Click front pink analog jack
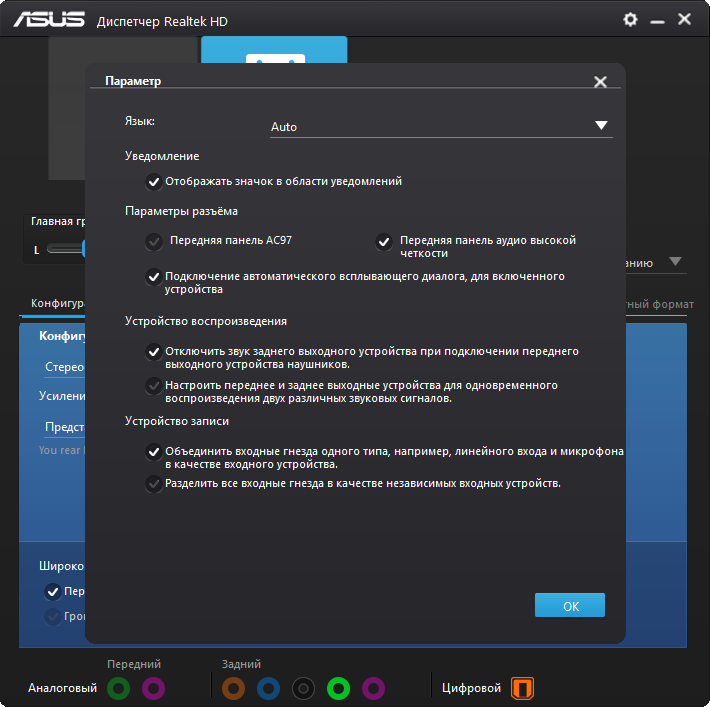710x707 pixels. pyautogui.click(x=154, y=688)
